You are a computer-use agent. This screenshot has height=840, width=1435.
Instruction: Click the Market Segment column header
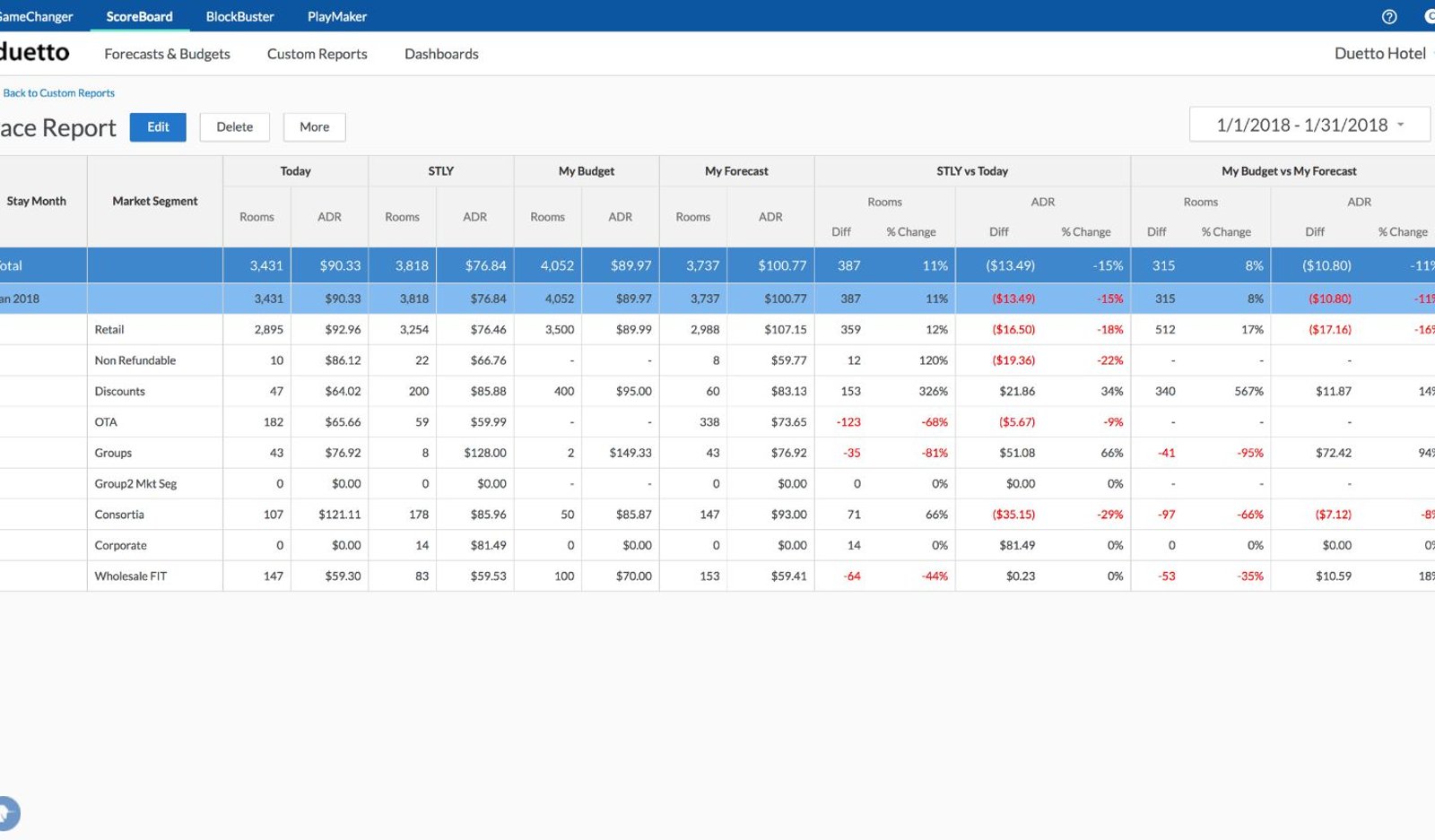point(154,201)
